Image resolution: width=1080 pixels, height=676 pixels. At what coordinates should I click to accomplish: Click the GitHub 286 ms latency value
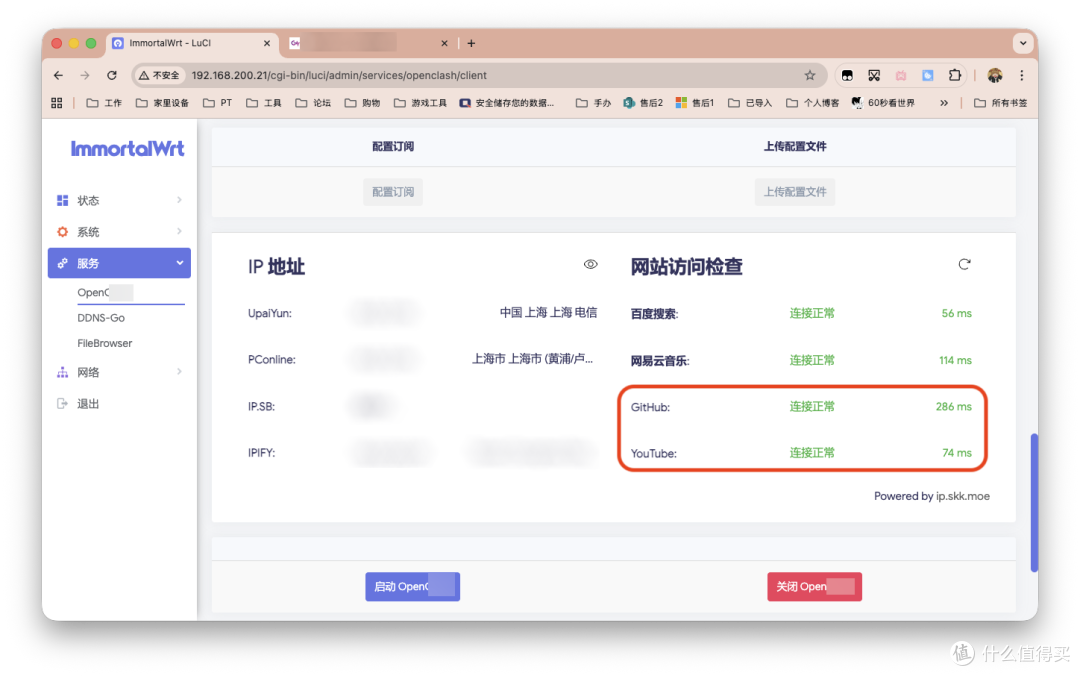click(954, 407)
